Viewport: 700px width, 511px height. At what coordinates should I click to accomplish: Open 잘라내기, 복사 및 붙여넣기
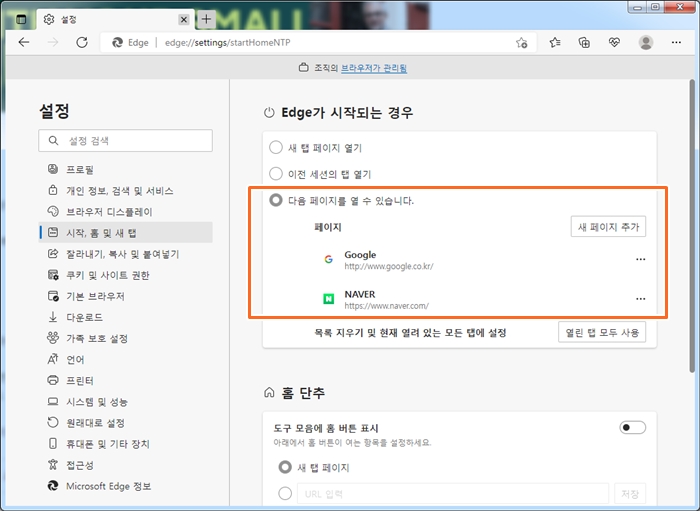coord(125,254)
